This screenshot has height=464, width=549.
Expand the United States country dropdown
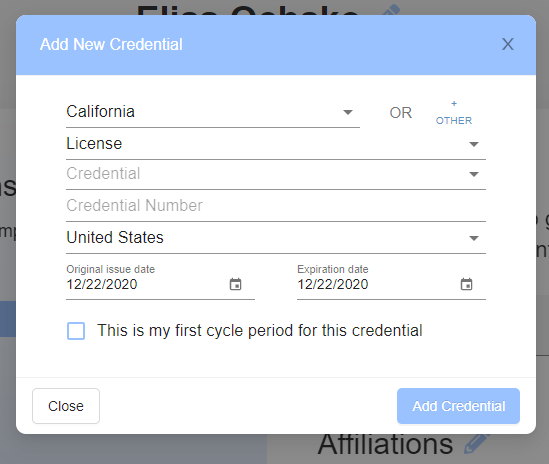click(276, 238)
